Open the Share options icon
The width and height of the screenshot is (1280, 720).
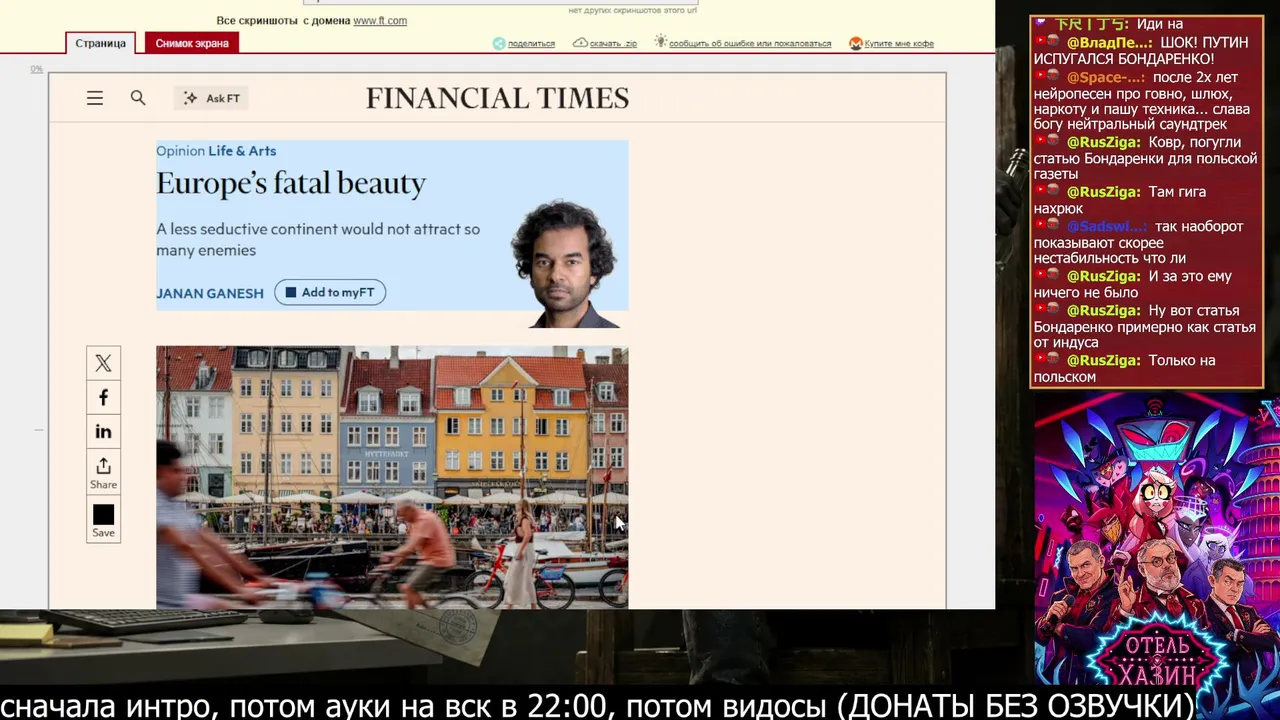click(x=103, y=472)
